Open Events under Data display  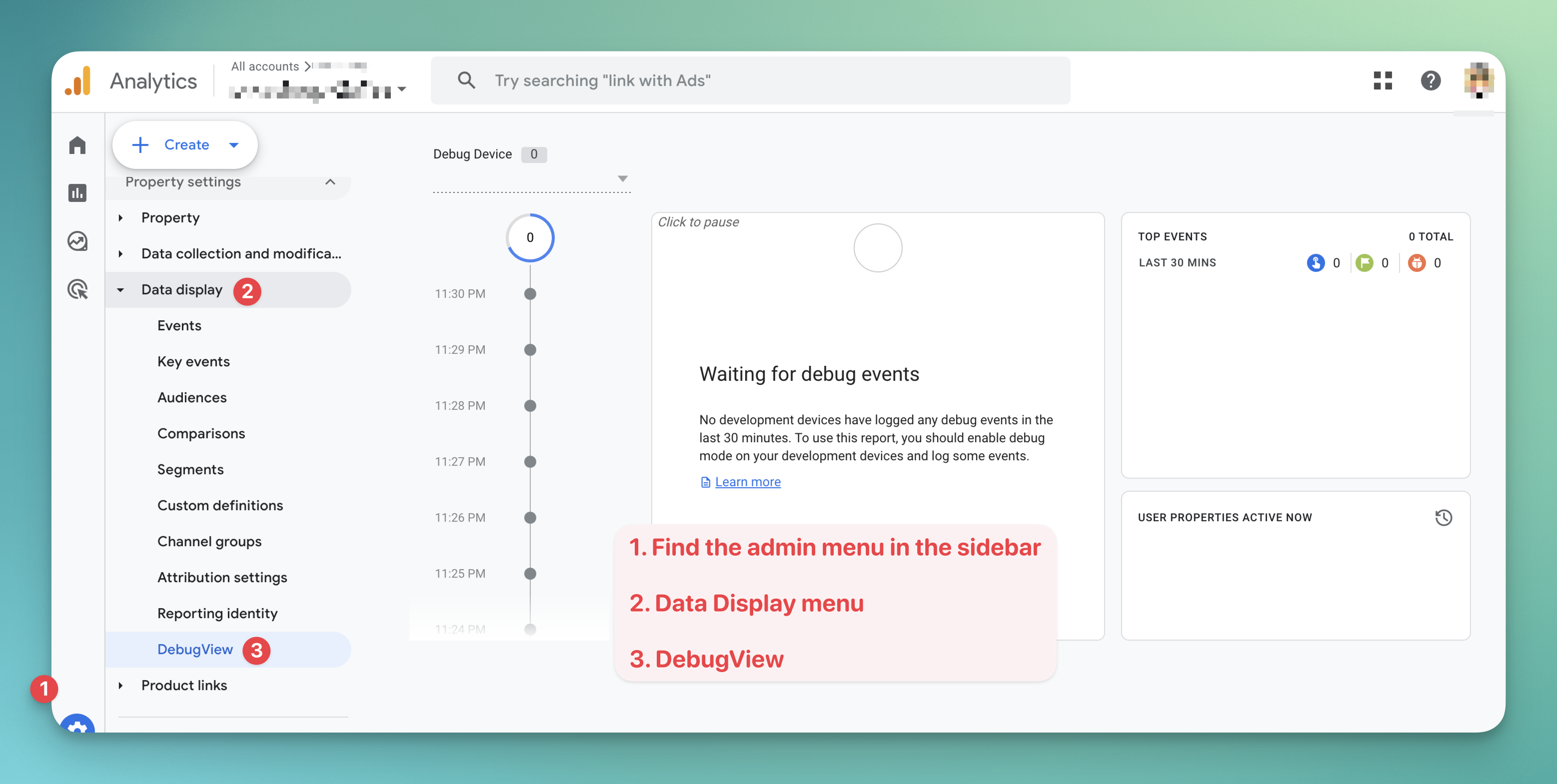[179, 326]
